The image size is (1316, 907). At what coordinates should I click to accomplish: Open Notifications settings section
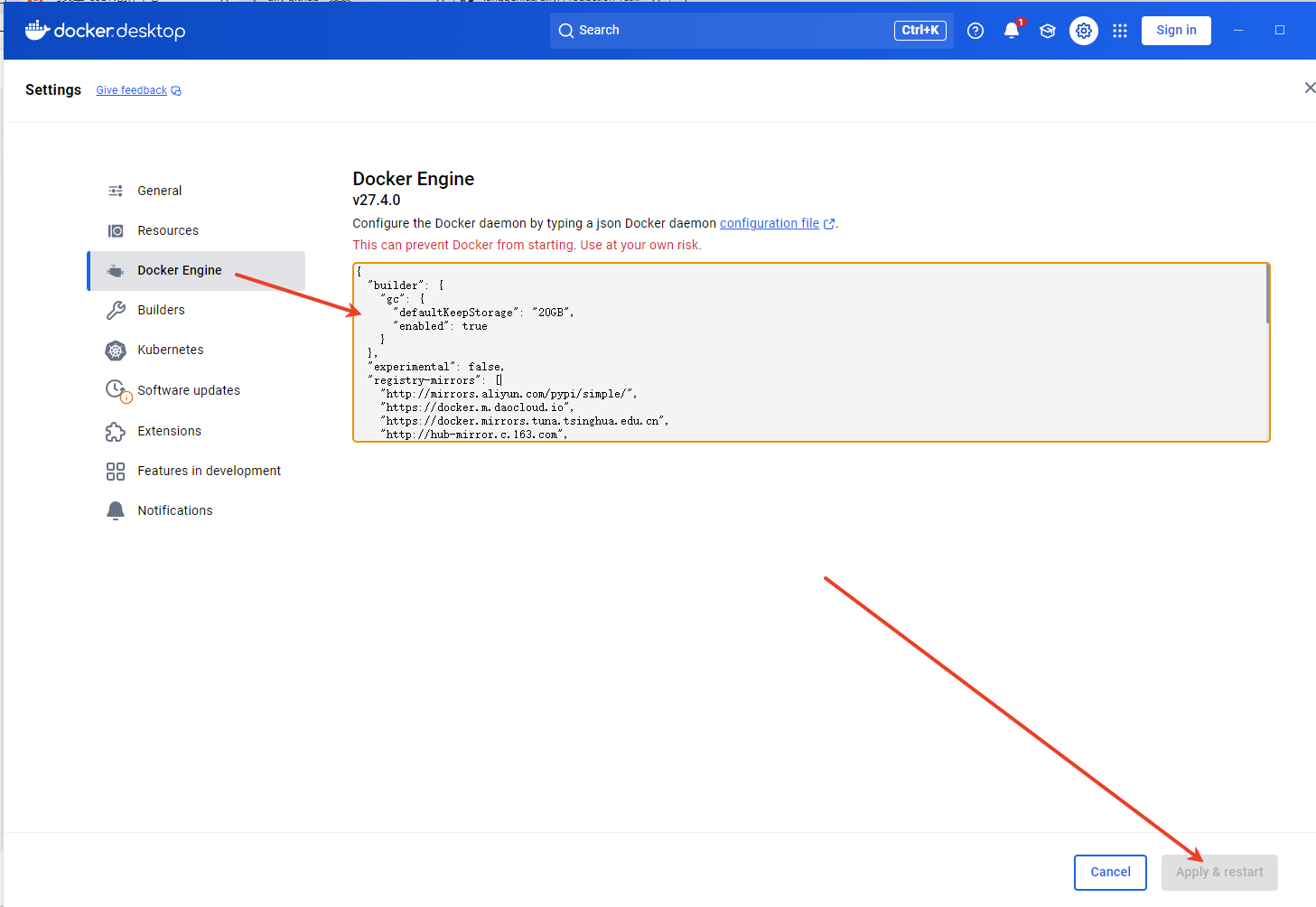(196, 510)
